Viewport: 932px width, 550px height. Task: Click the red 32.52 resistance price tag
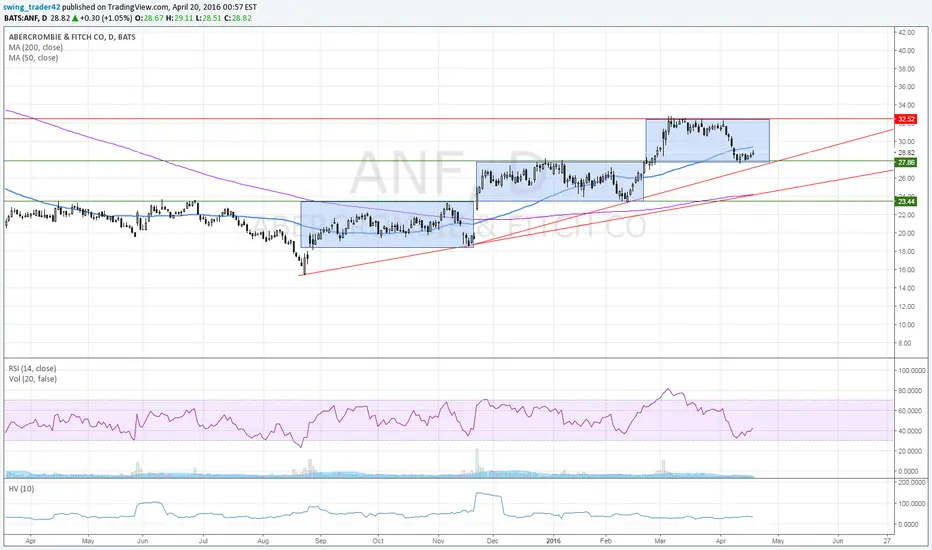coord(906,120)
